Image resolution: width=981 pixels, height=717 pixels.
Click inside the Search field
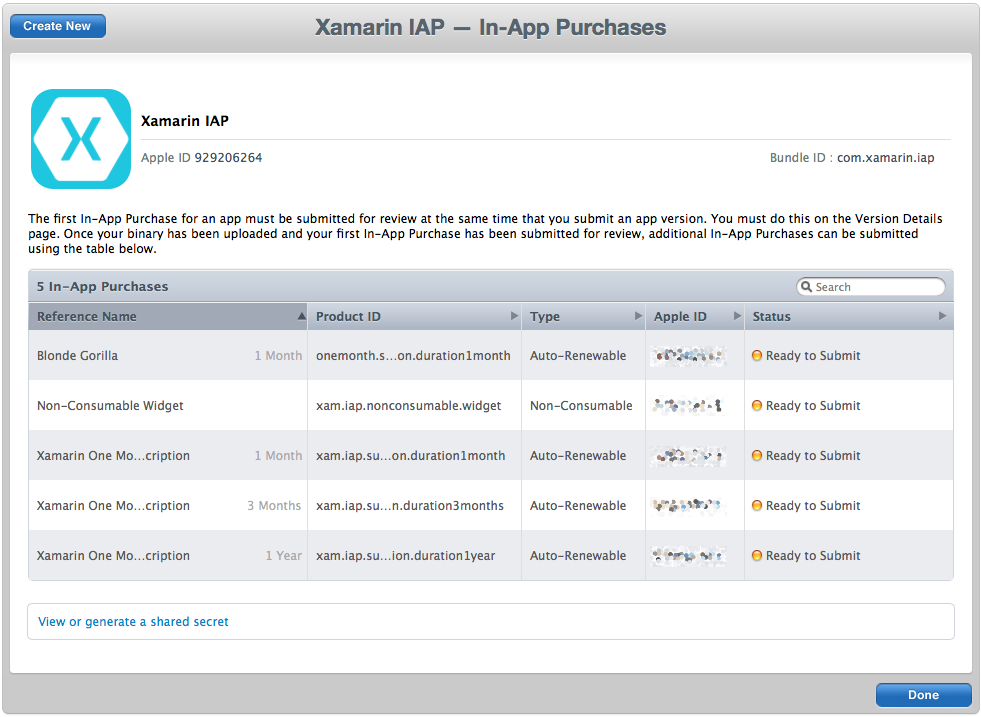tap(875, 287)
